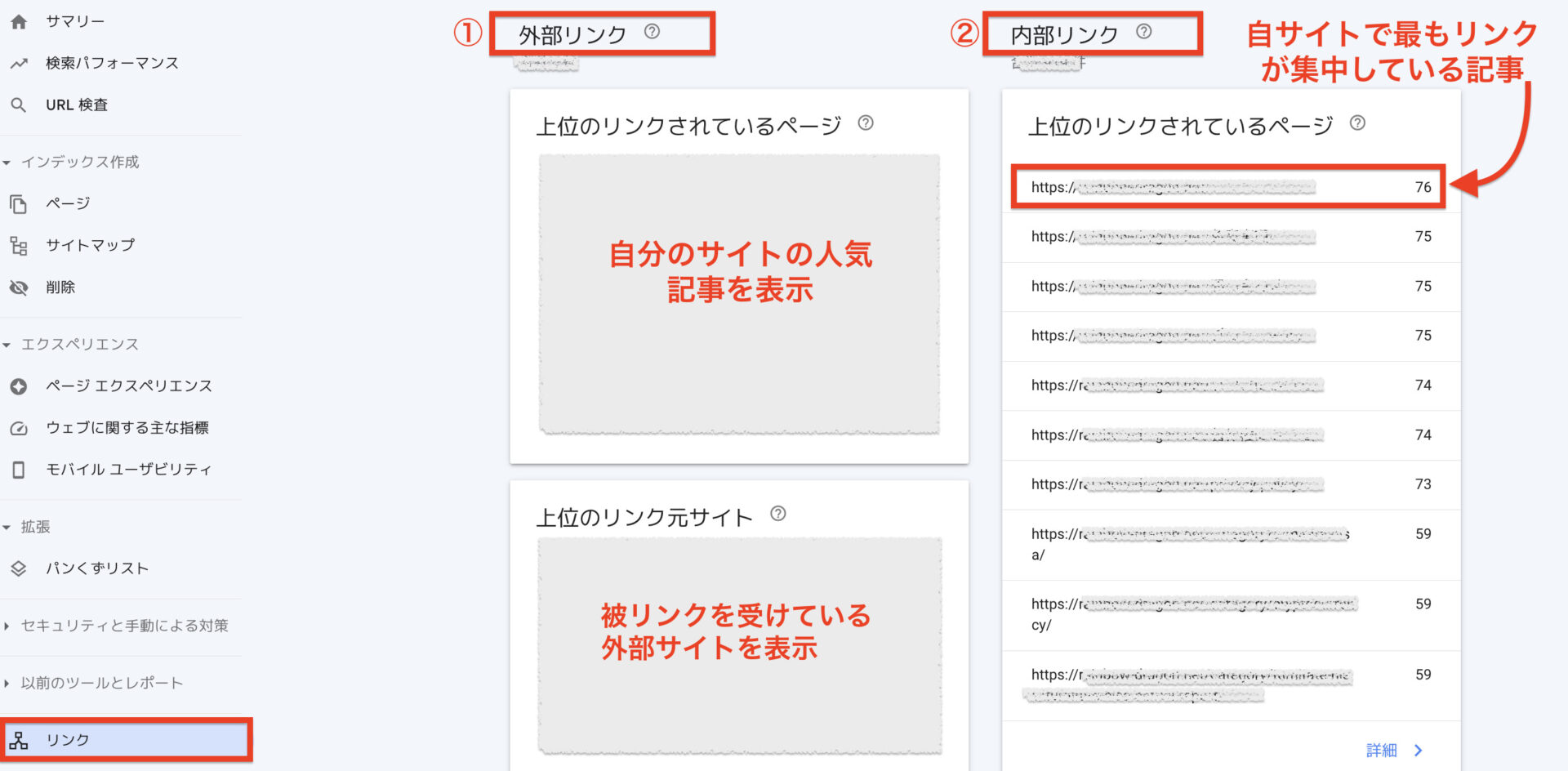Open help icon next to 外部リンク

pyautogui.click(x=652, y=32)
